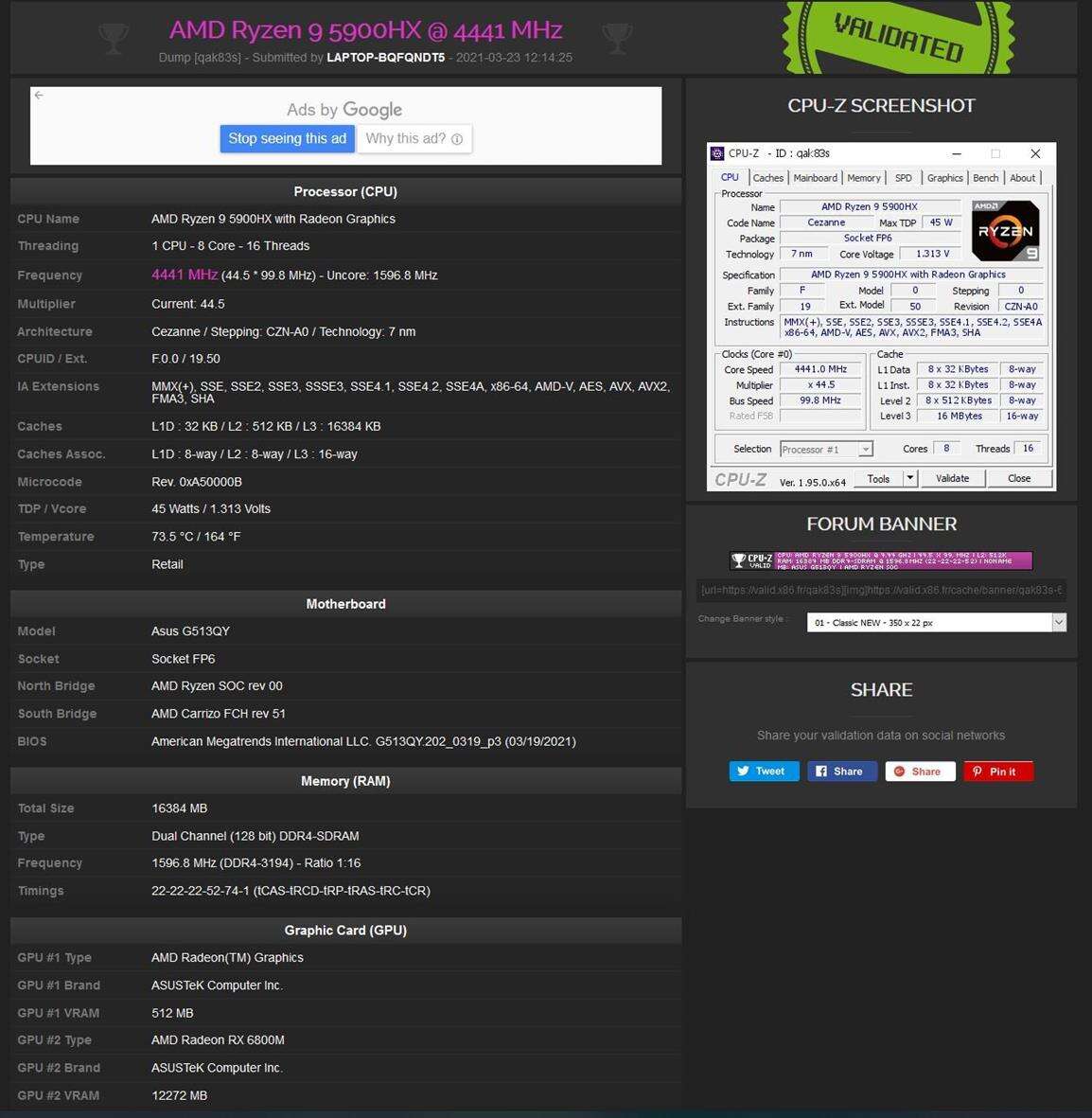
Task: Open the Tools dropdown arrow in CPU-Z
Action: click(x=909, y=478)
